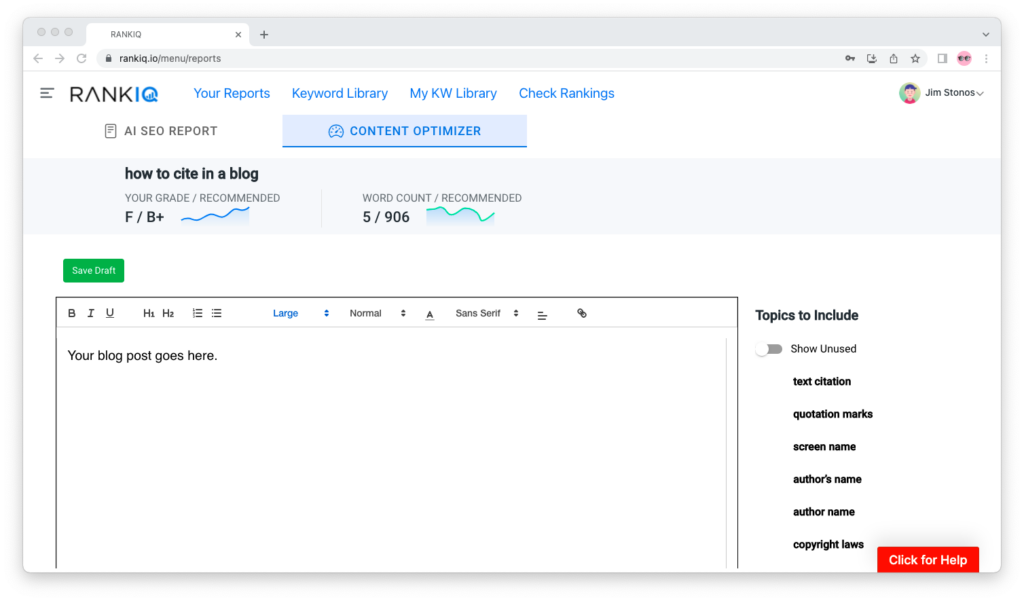Switch to AI SEO Report tab

pos(161,131)
